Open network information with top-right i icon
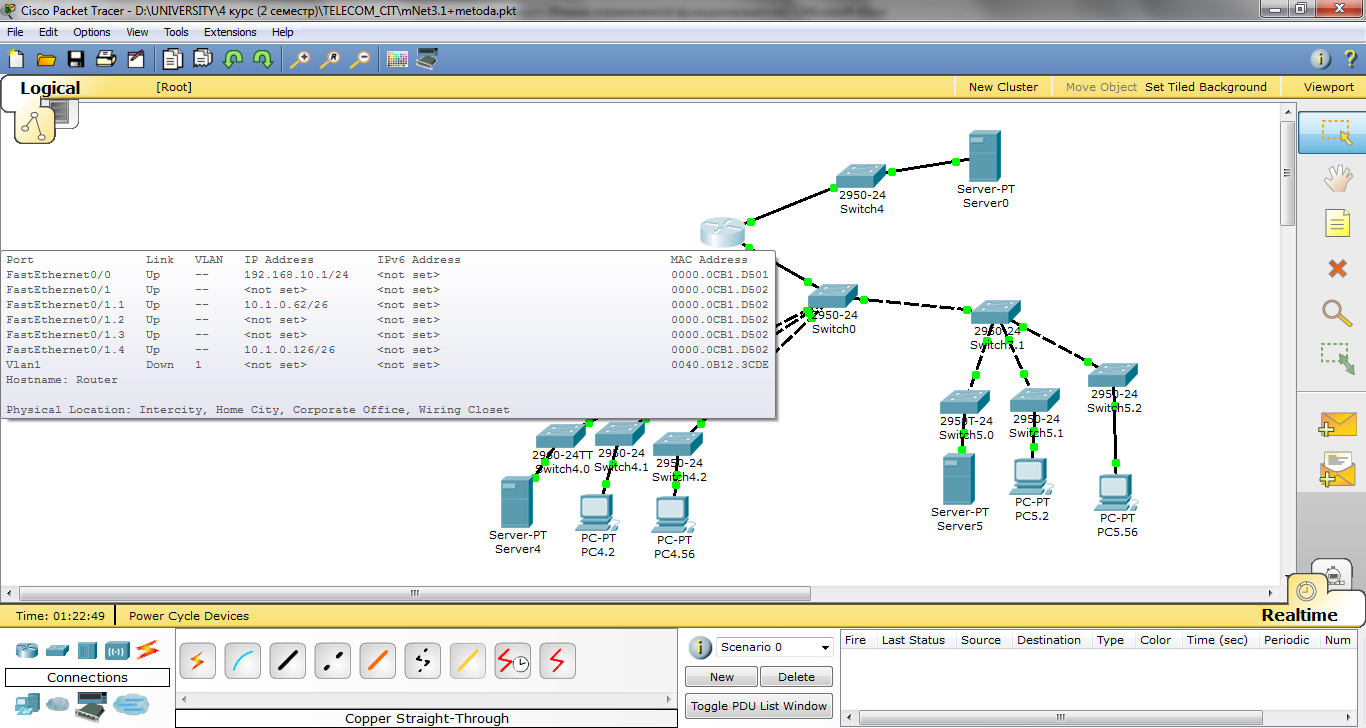Screen dimensions: 1366x728 point(1320,59)
